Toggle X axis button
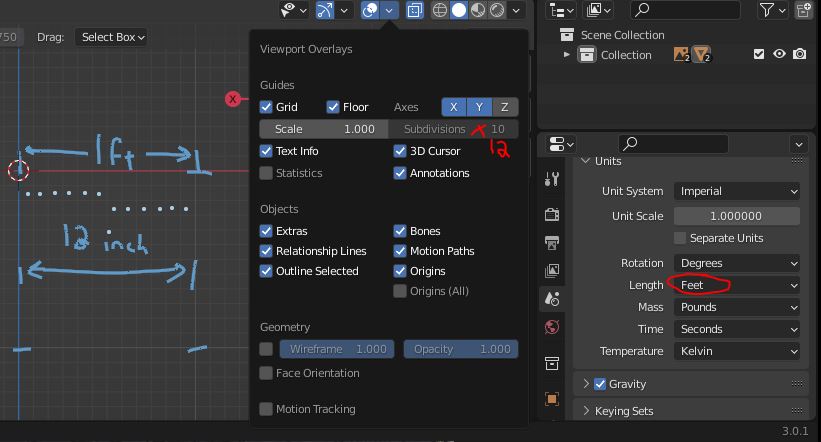Image resolution: width=821 pixels, height=442 pixels. pos(454,107)
